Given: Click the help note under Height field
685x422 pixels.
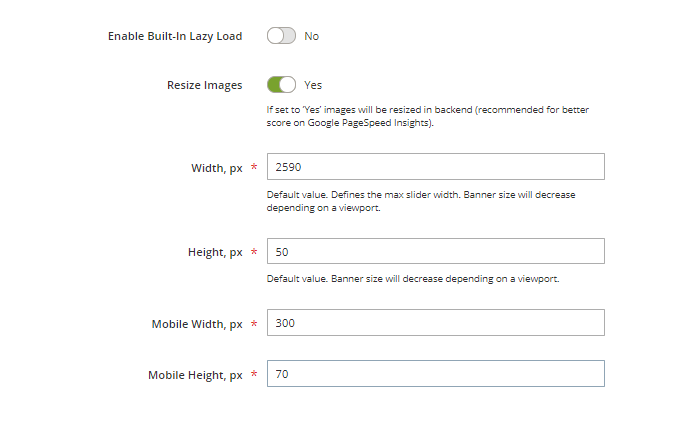Looking at the screenshot, I should pos(412,279).
